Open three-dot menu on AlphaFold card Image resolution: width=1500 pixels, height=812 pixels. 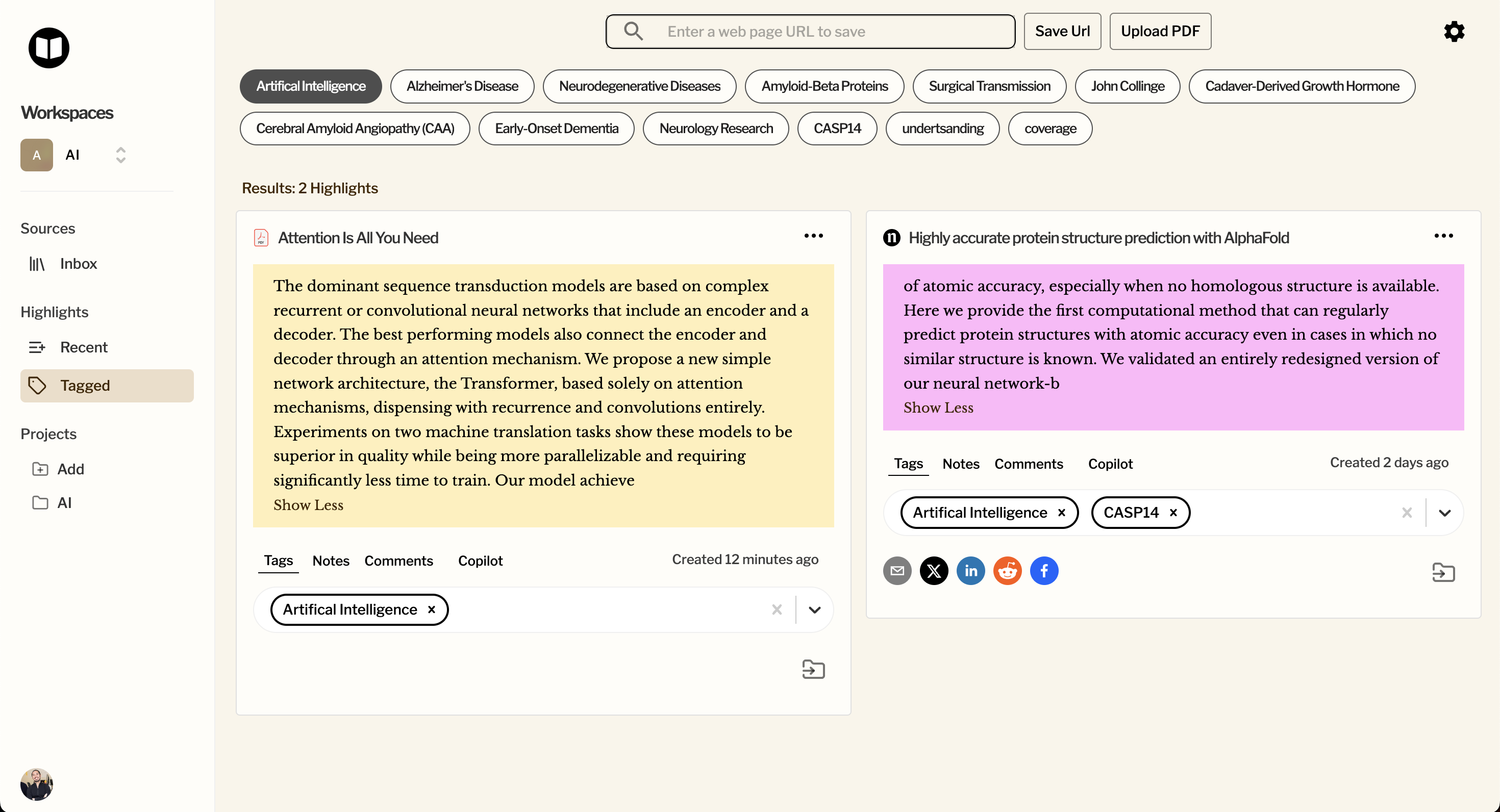click(x=1443, y=236)
